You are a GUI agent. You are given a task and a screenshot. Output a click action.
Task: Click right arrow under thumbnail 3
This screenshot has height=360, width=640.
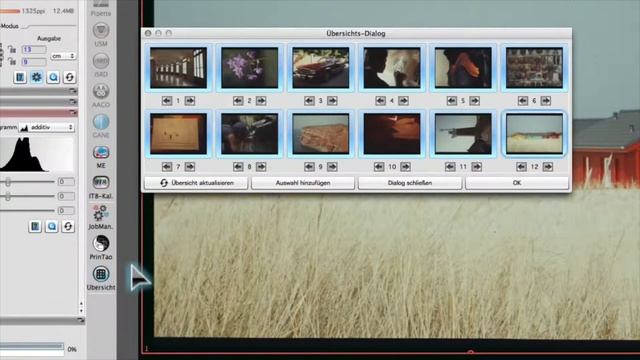pyautogui.click(x=332, y=100)
